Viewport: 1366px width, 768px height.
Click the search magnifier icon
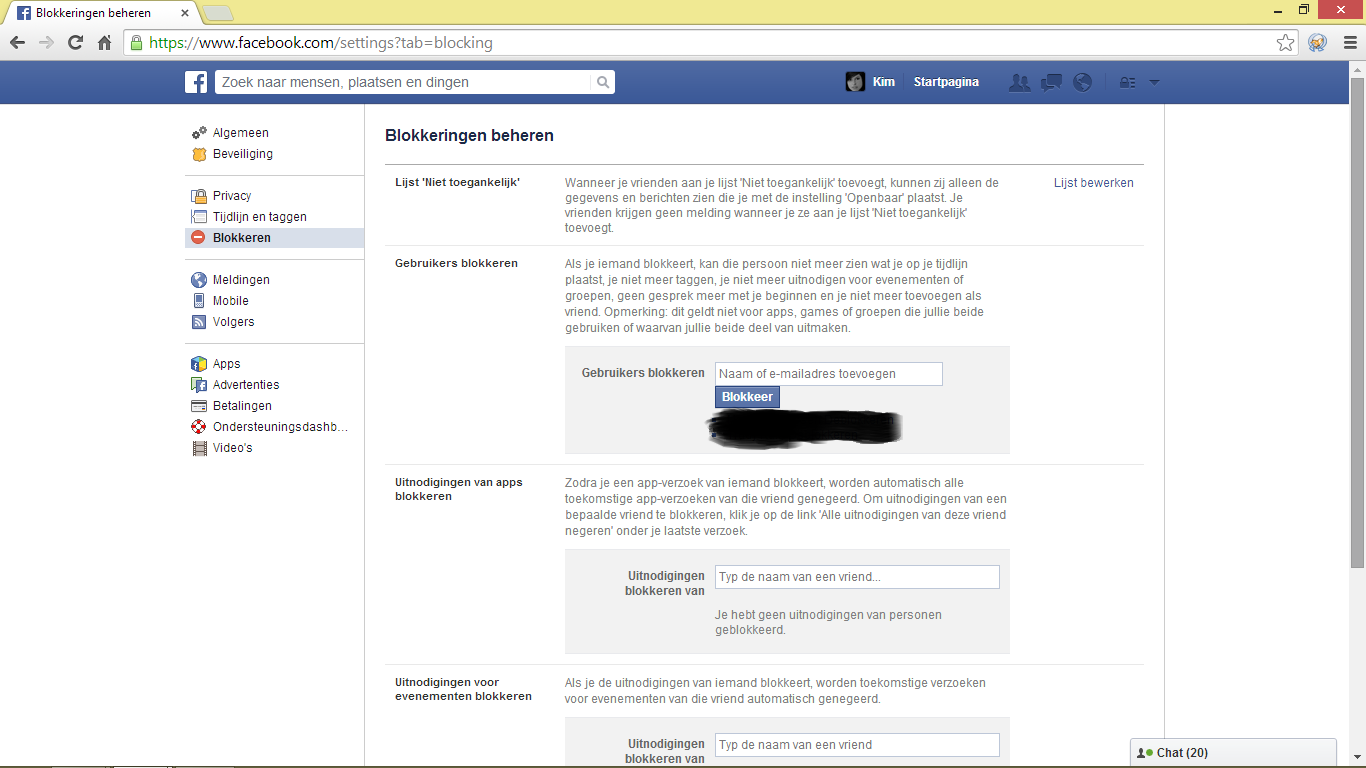602,82
